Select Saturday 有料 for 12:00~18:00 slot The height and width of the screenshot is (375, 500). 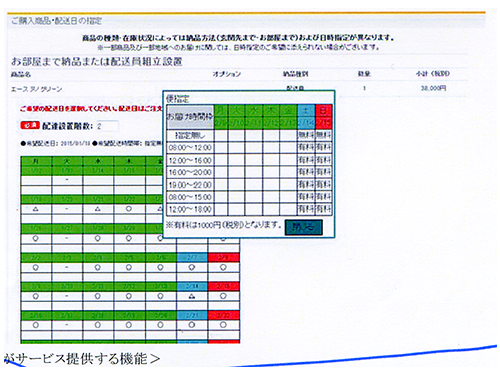[x=306, y=209]
